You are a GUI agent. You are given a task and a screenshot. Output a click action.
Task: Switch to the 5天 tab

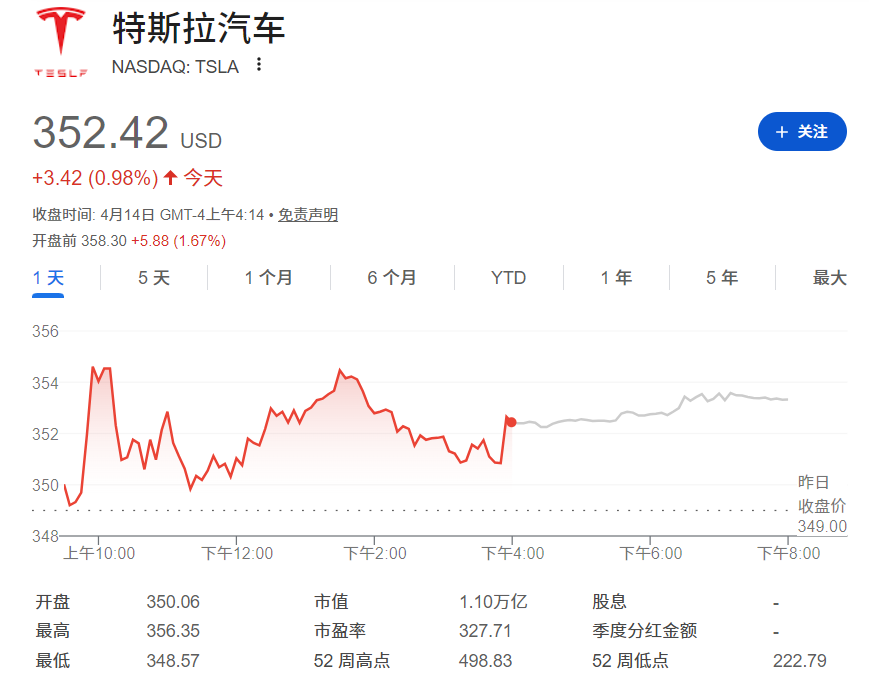coord(150,278)
